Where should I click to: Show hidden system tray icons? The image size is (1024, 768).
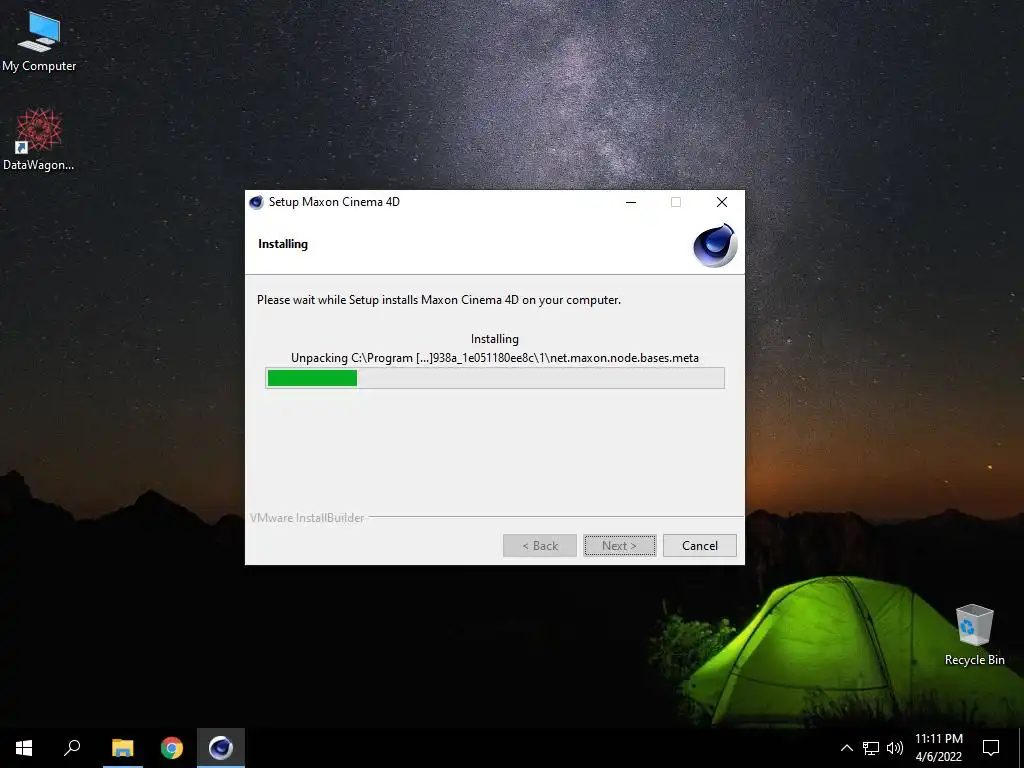846,748
